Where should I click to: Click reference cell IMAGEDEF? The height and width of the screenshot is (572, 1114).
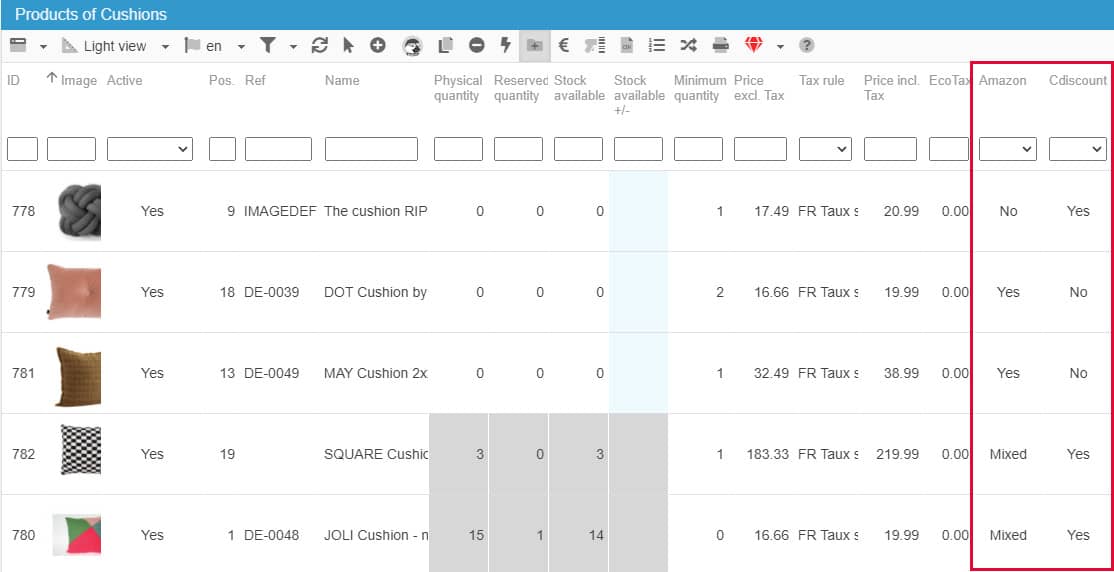[280, 211]
